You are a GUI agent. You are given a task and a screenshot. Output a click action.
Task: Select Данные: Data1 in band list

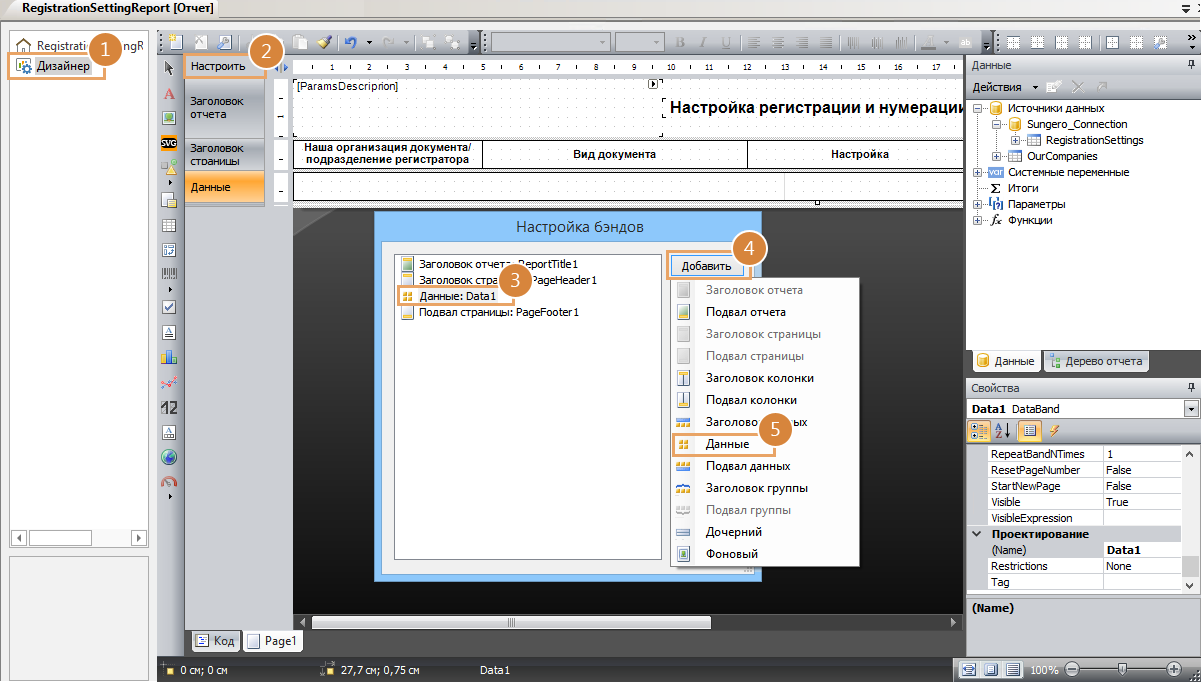tap(457, 296)
